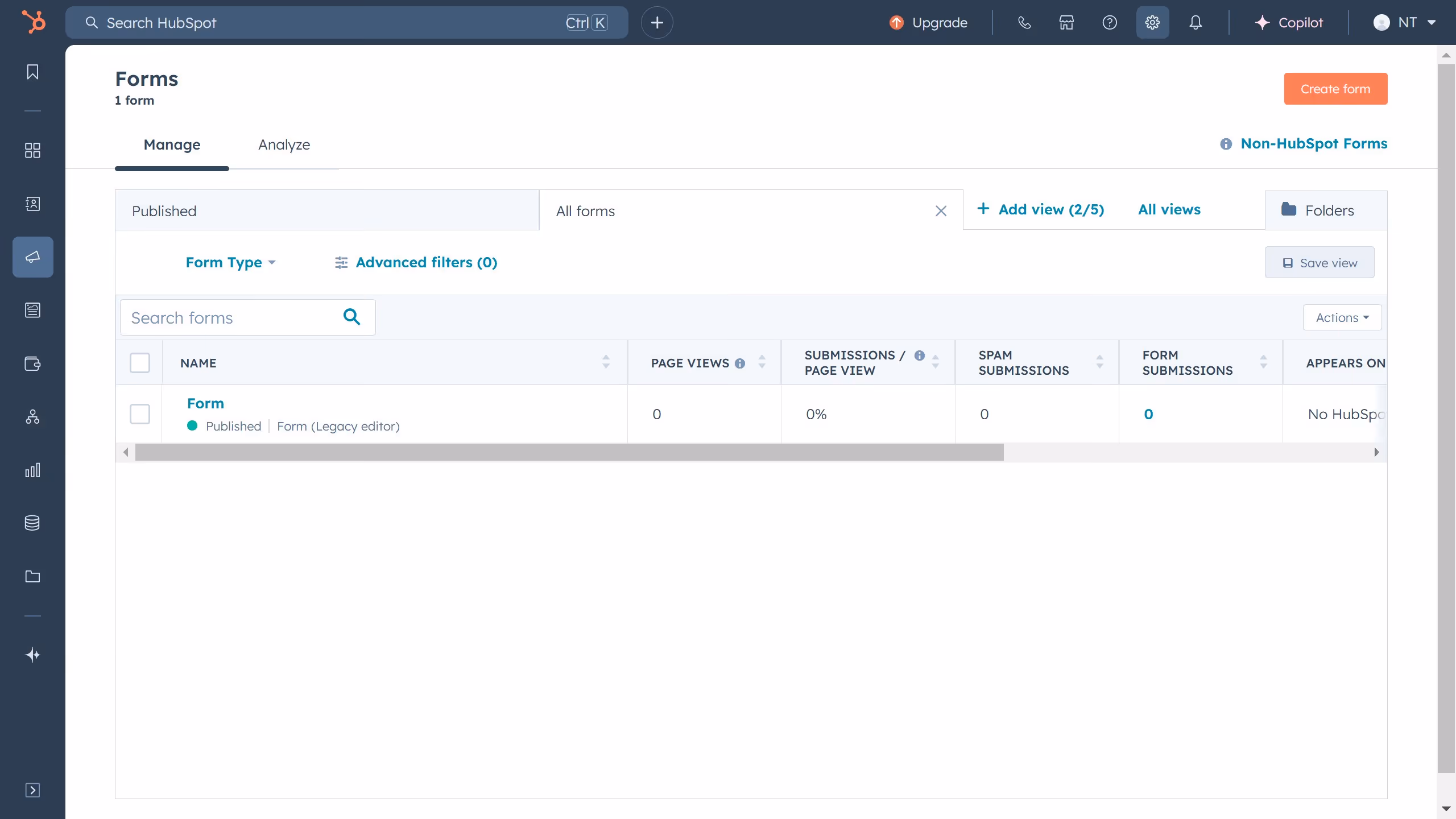Select the checkbox next to Form
The height and width of the screenshot is (819, 1456).
[140, 414]
